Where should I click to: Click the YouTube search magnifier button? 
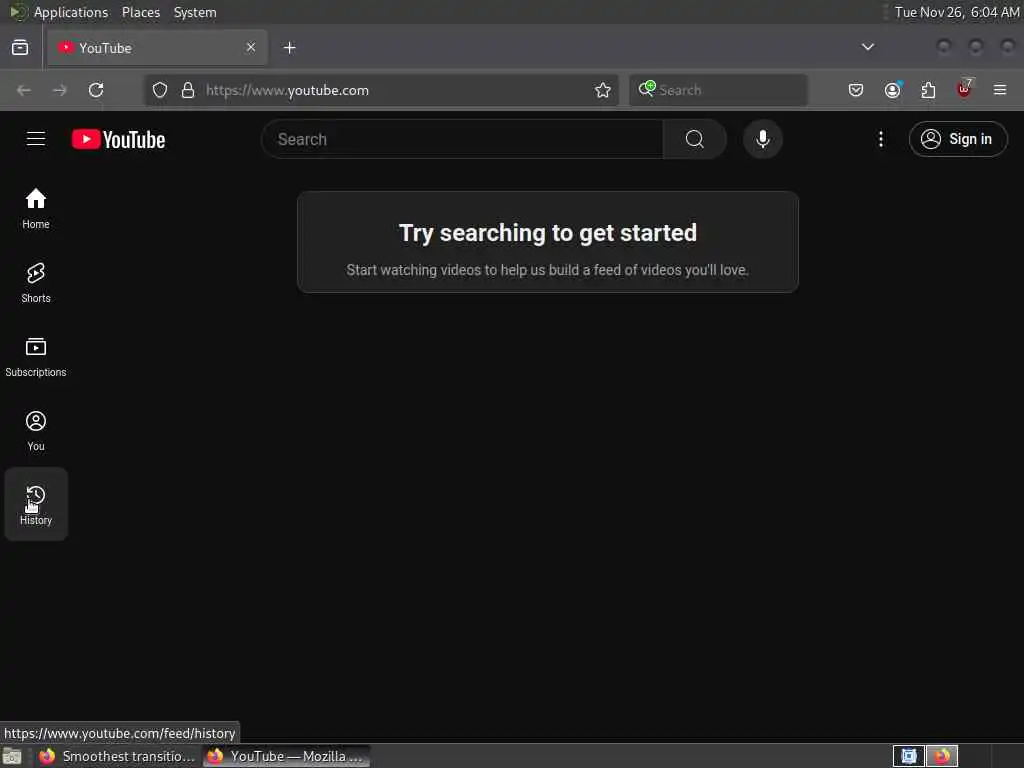point(695,139)
